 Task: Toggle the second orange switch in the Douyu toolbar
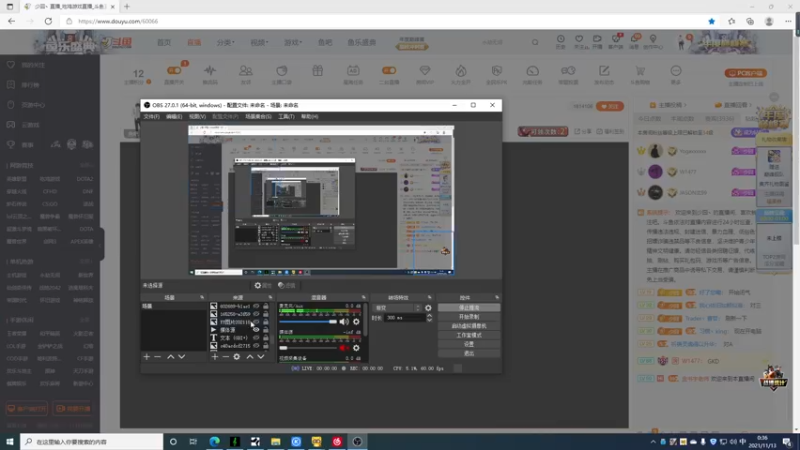click(389, 70)
